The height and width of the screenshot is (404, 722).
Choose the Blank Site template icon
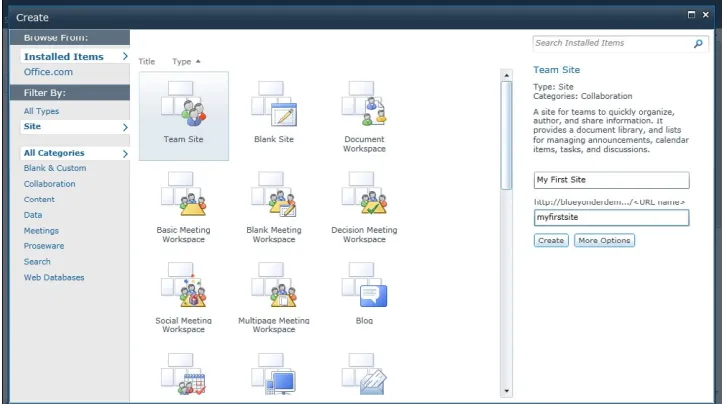274,104
